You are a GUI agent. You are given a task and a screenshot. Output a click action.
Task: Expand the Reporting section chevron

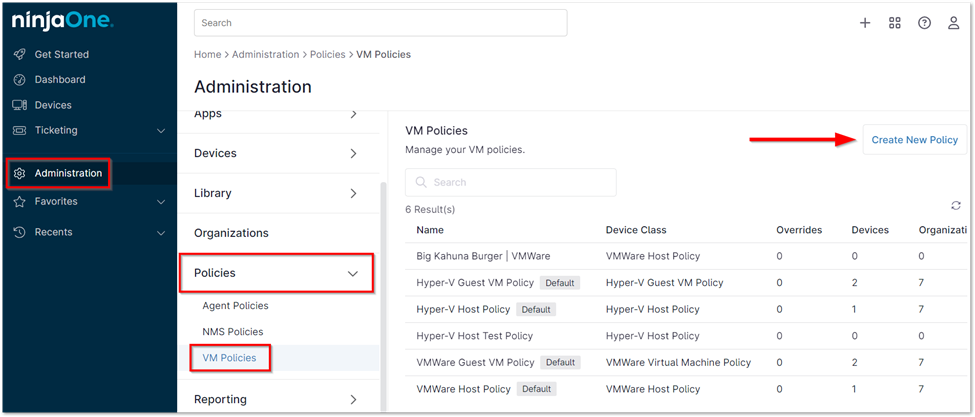[x=354, y=399]
